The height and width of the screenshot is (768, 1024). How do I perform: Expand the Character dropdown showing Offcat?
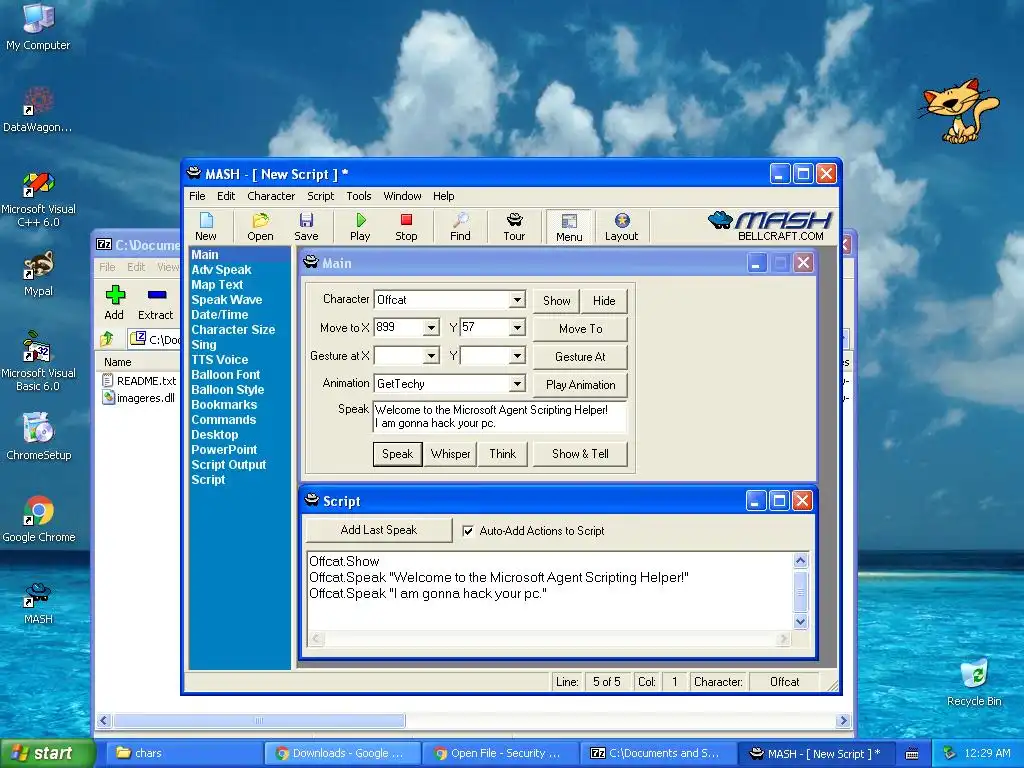[517, 300]
